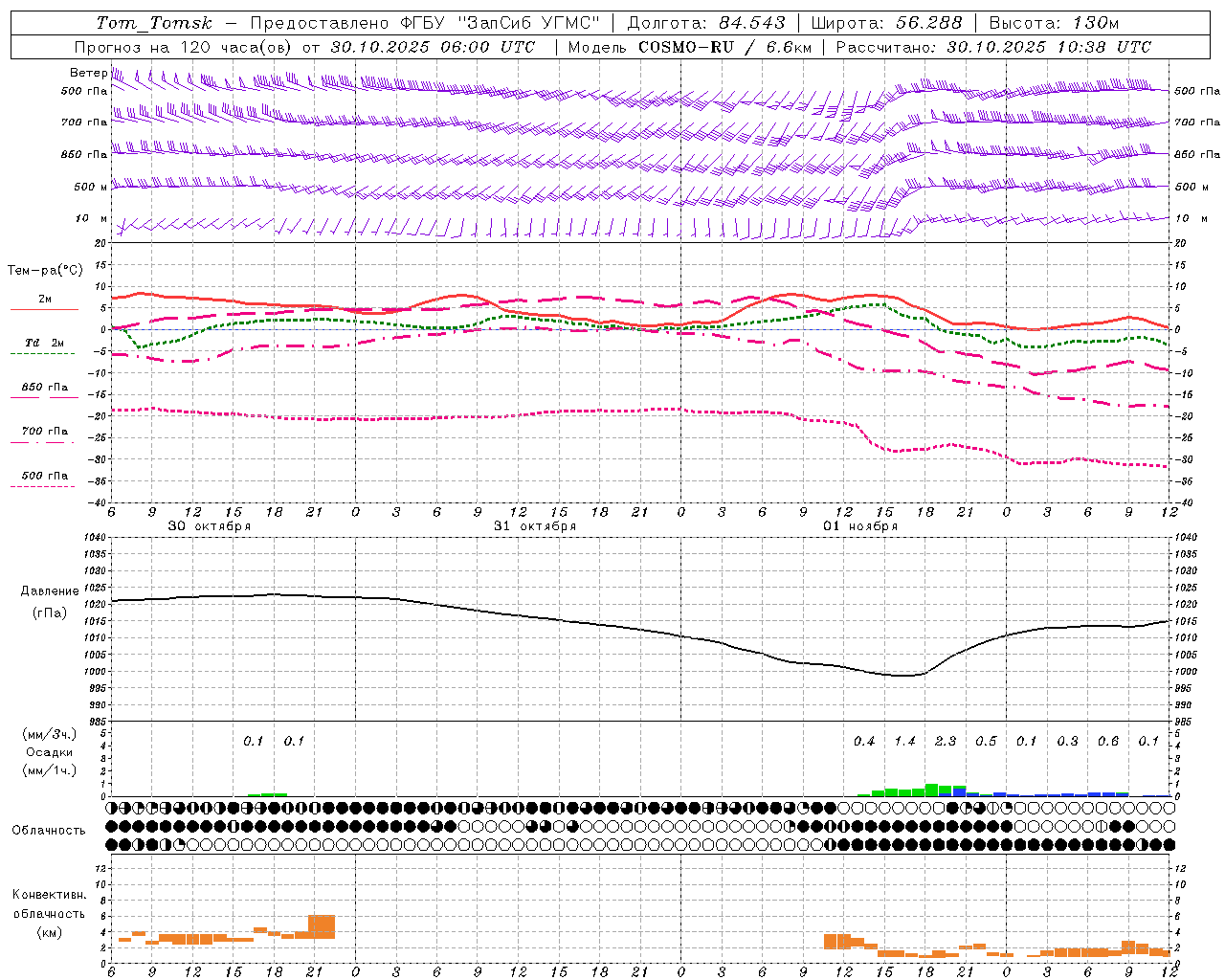The image size is (1225, 980).
Task: Click the '0.4' precipitation amount value
Action: [864, 741]
